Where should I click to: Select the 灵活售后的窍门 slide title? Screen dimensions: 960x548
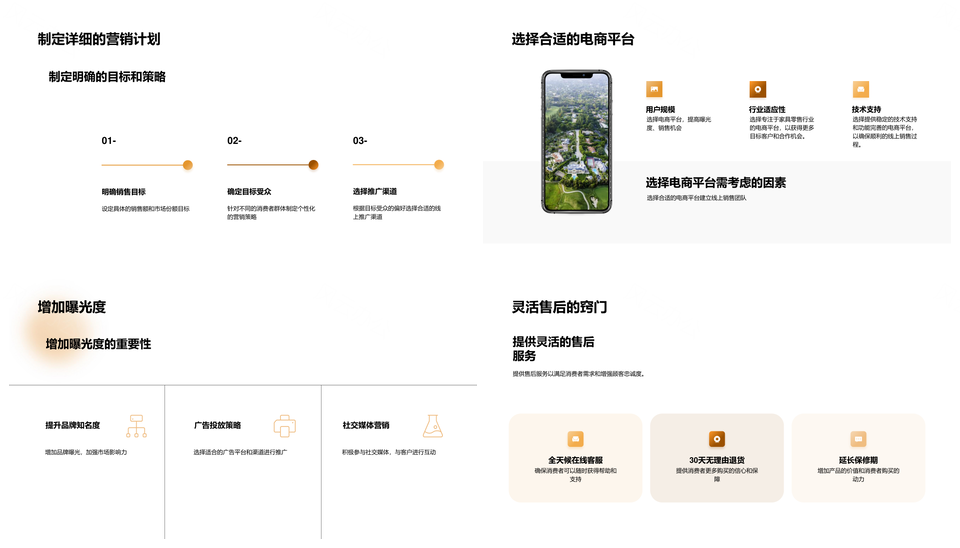click(x=559, y=307)
